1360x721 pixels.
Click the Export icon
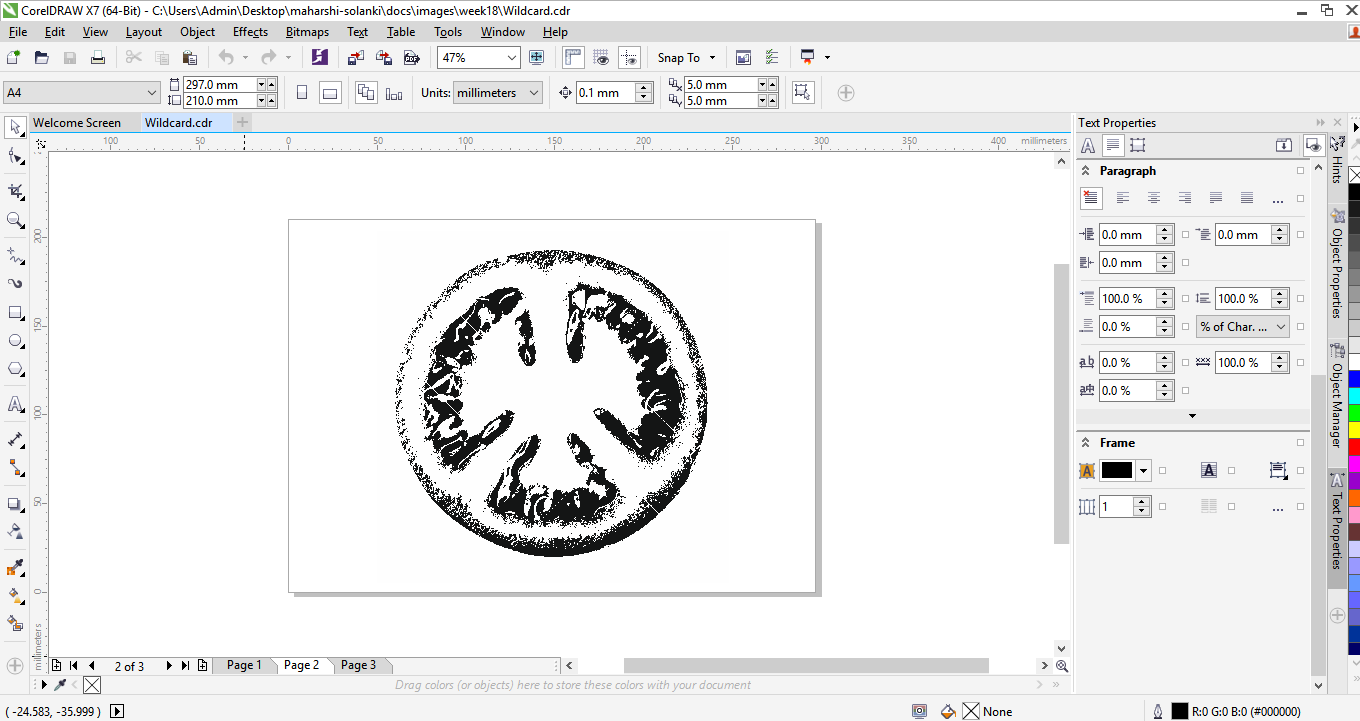(383, 58)
